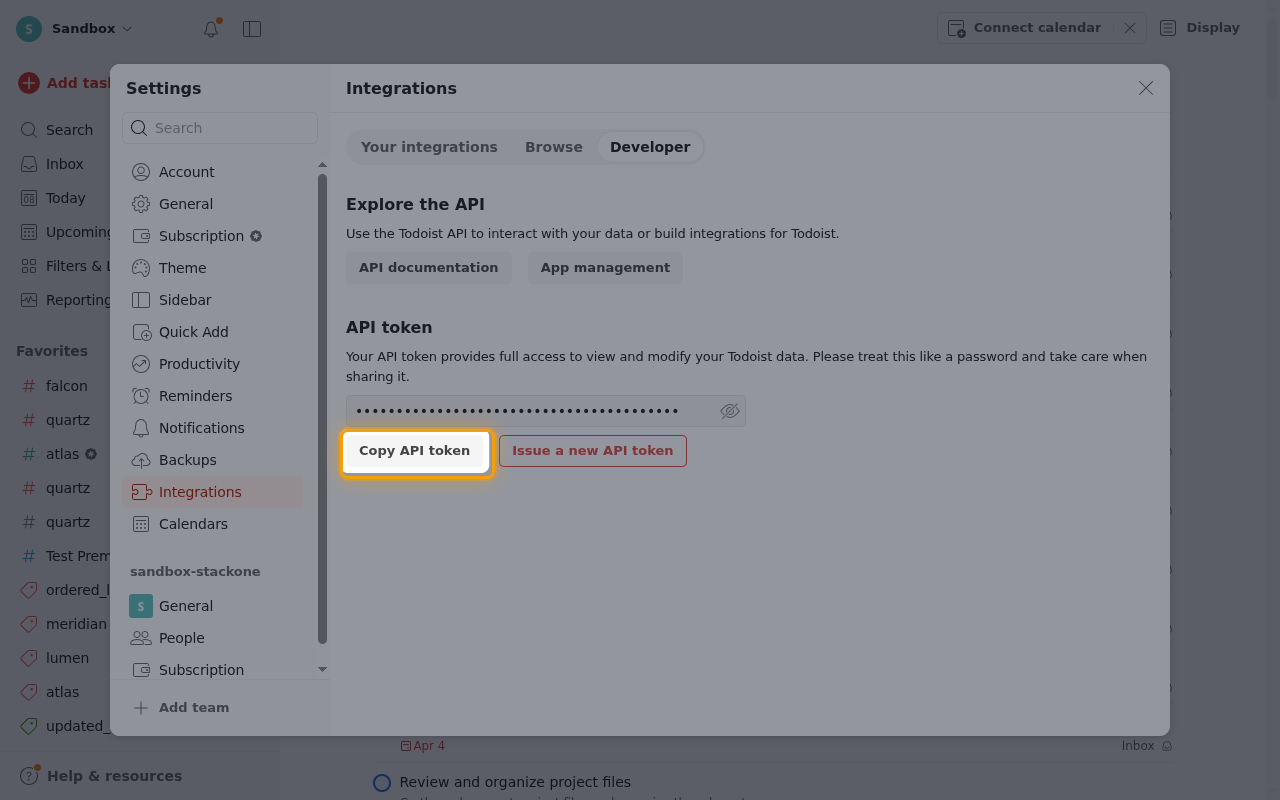Click the plus icon beside Add team
The width and height of the screenshot is (1280, 800).
tap(141, 708)
